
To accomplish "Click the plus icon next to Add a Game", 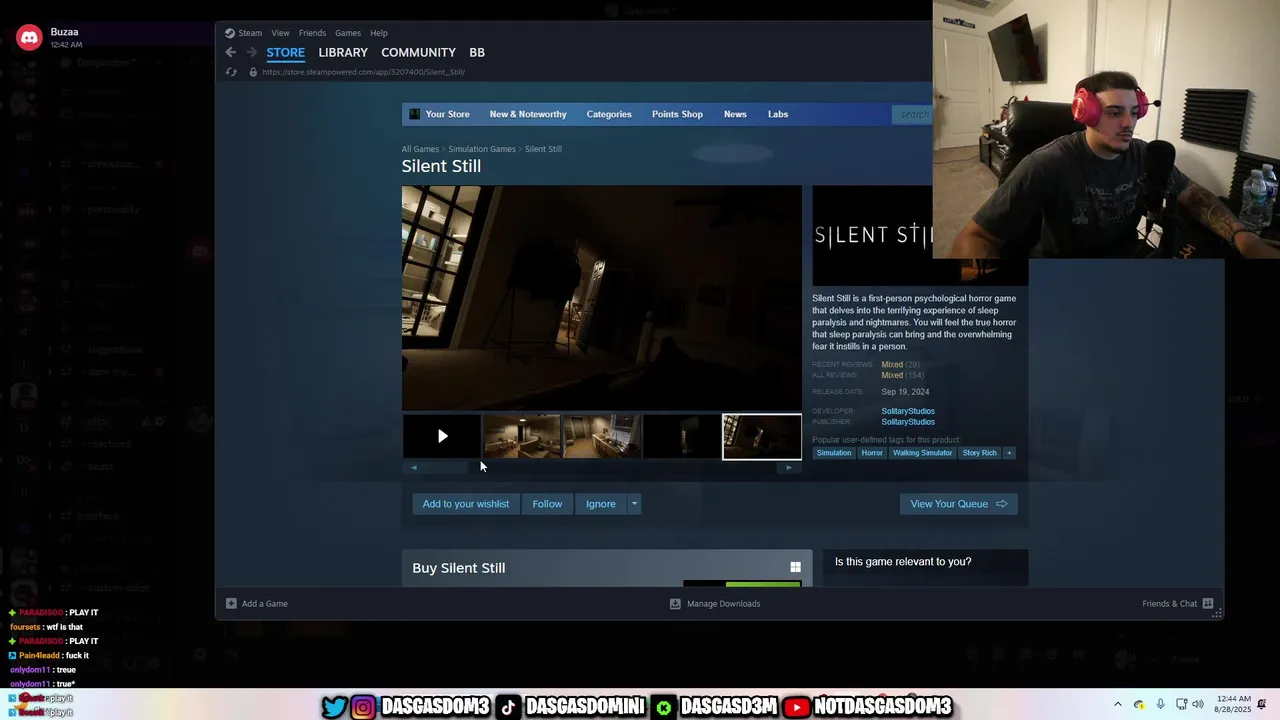I will pos(231,603).
